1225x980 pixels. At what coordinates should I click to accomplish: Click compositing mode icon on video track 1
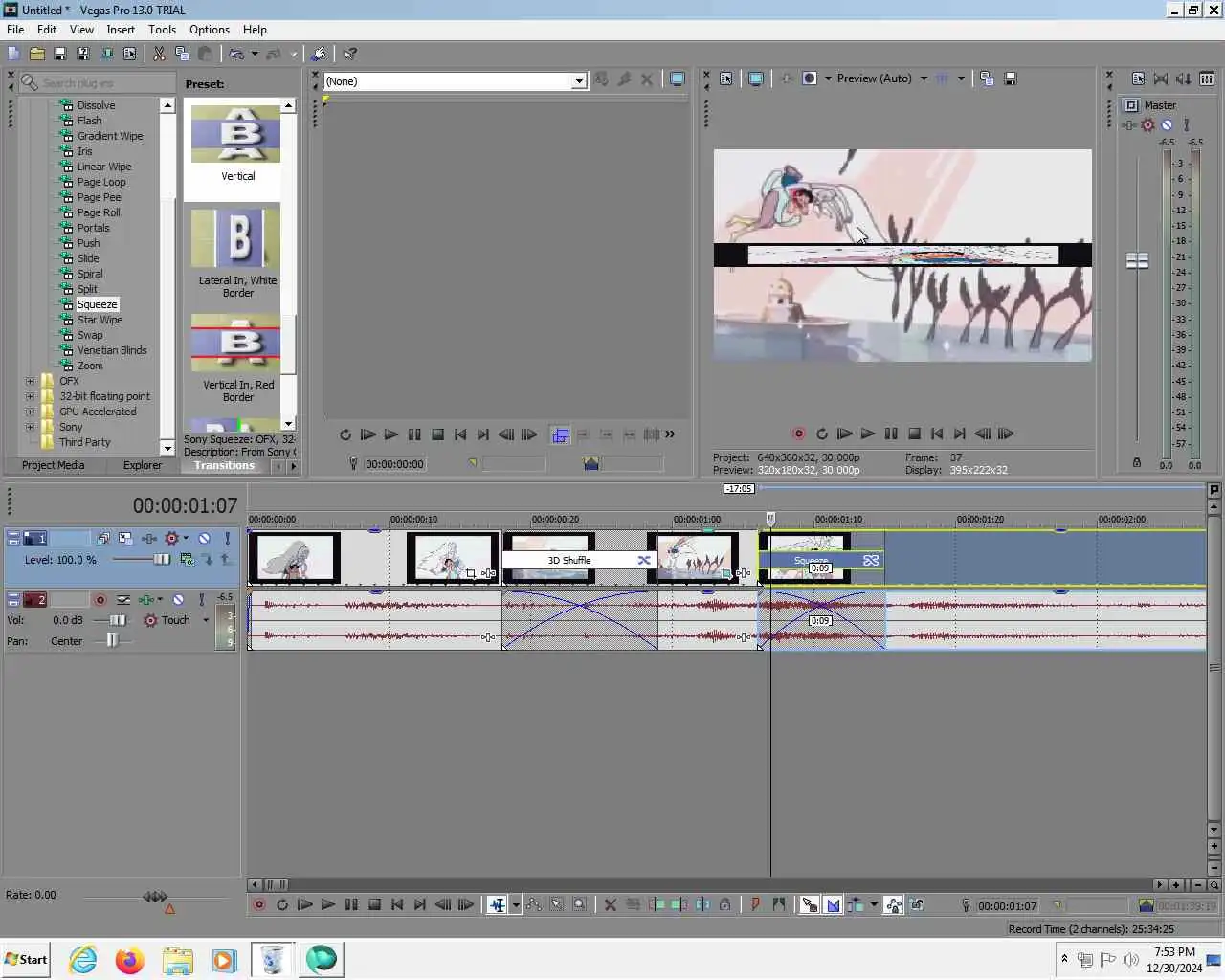point(187,560)
